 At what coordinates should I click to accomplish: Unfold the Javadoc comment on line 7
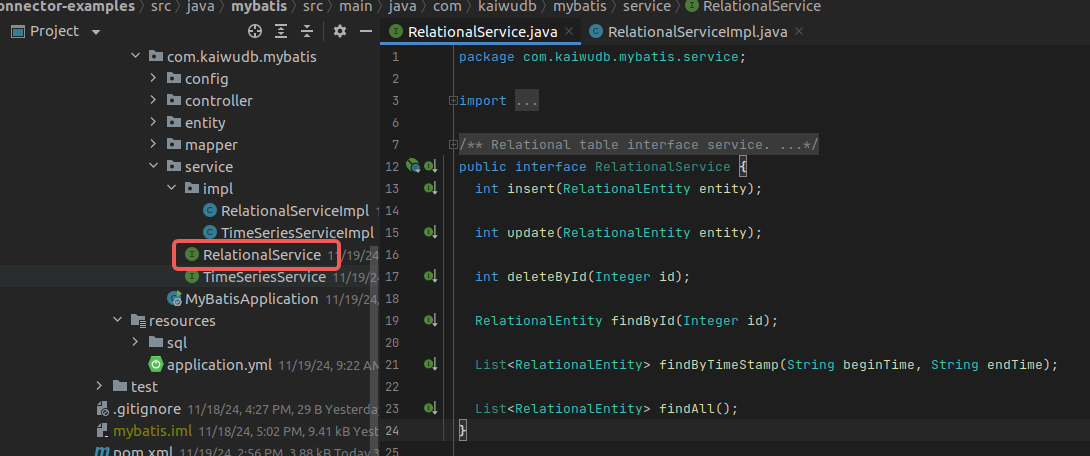(x=453, y=145)
